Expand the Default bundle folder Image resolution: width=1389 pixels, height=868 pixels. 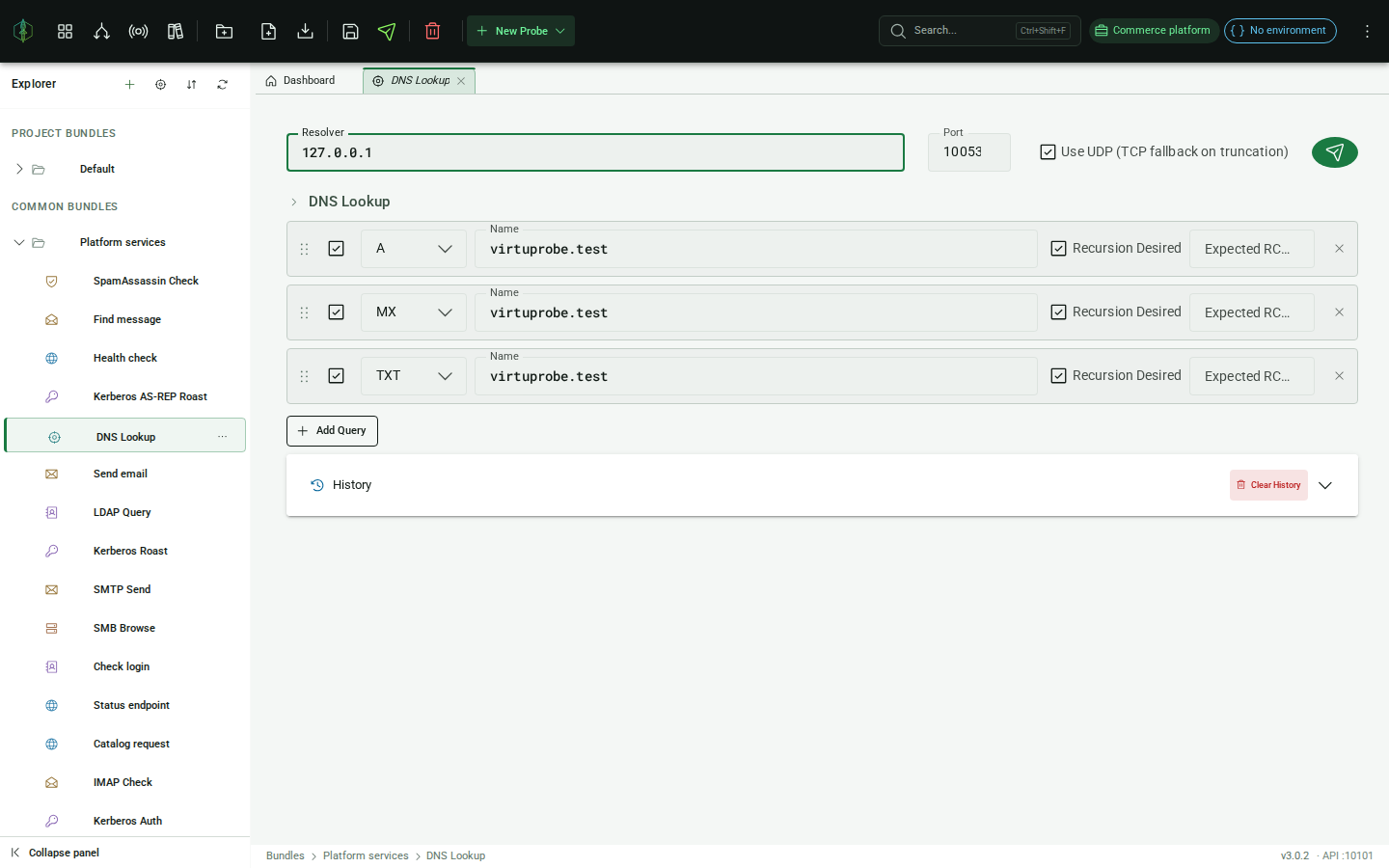(19, 169)
